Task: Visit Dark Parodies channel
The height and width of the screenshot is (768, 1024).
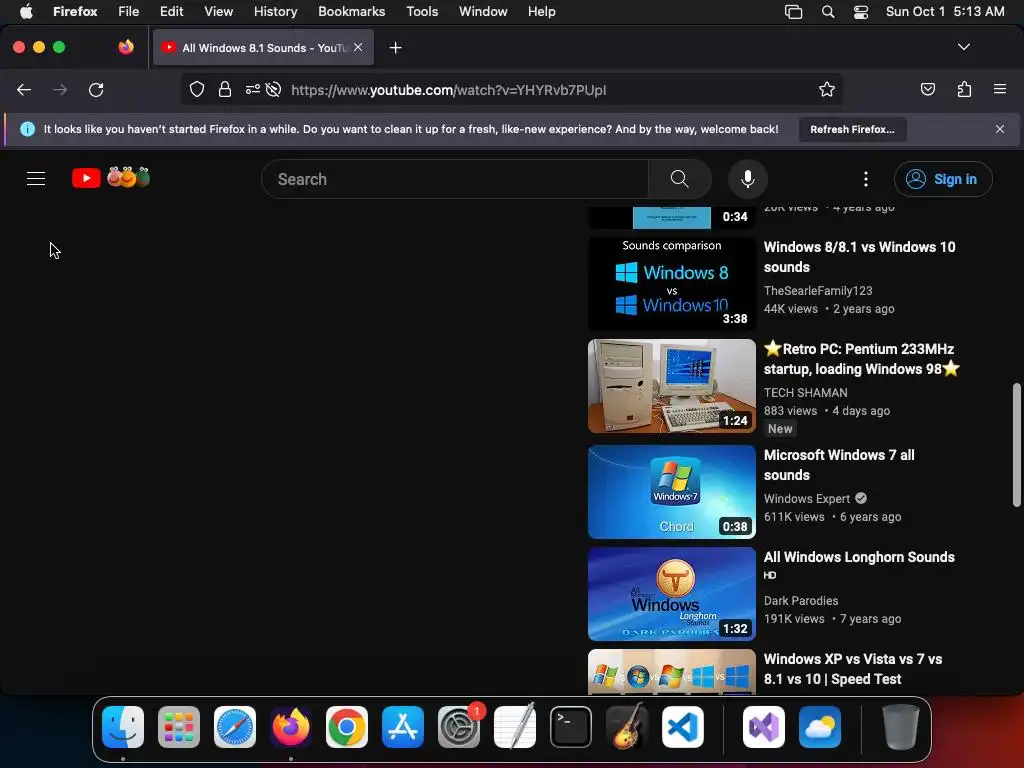Action: coord(801,600)
